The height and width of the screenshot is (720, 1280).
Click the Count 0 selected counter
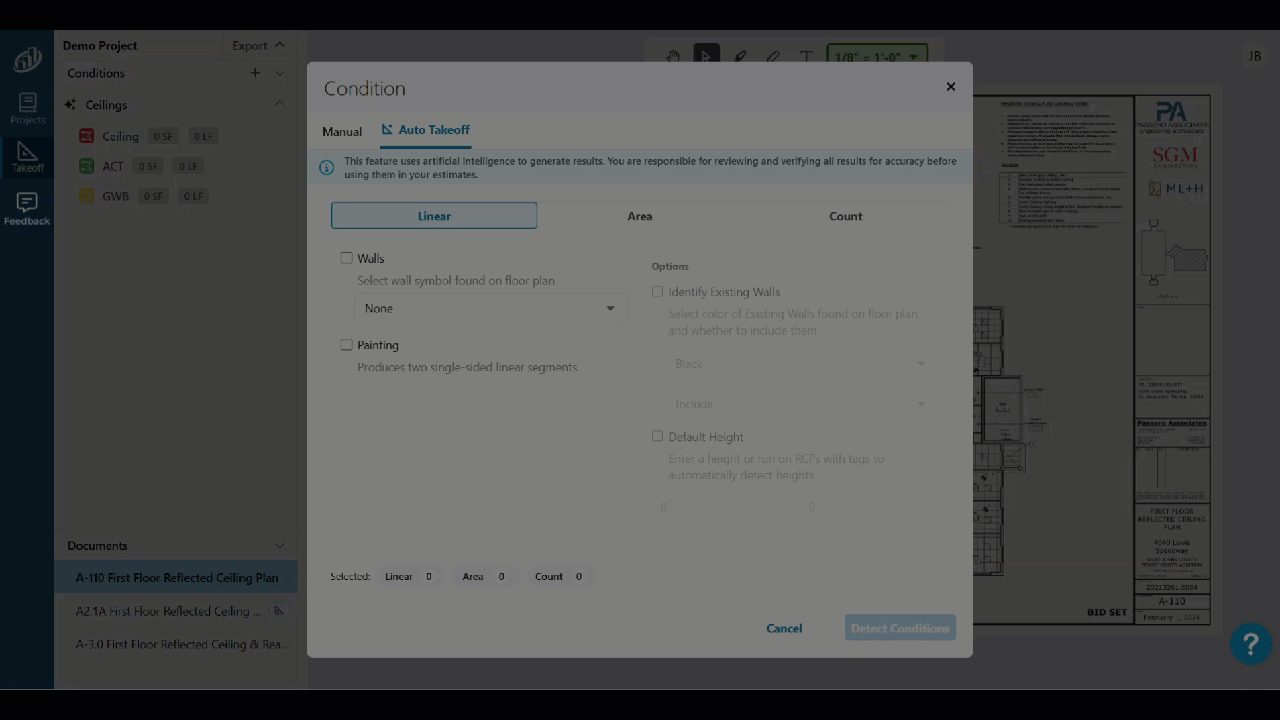[559, 576]
